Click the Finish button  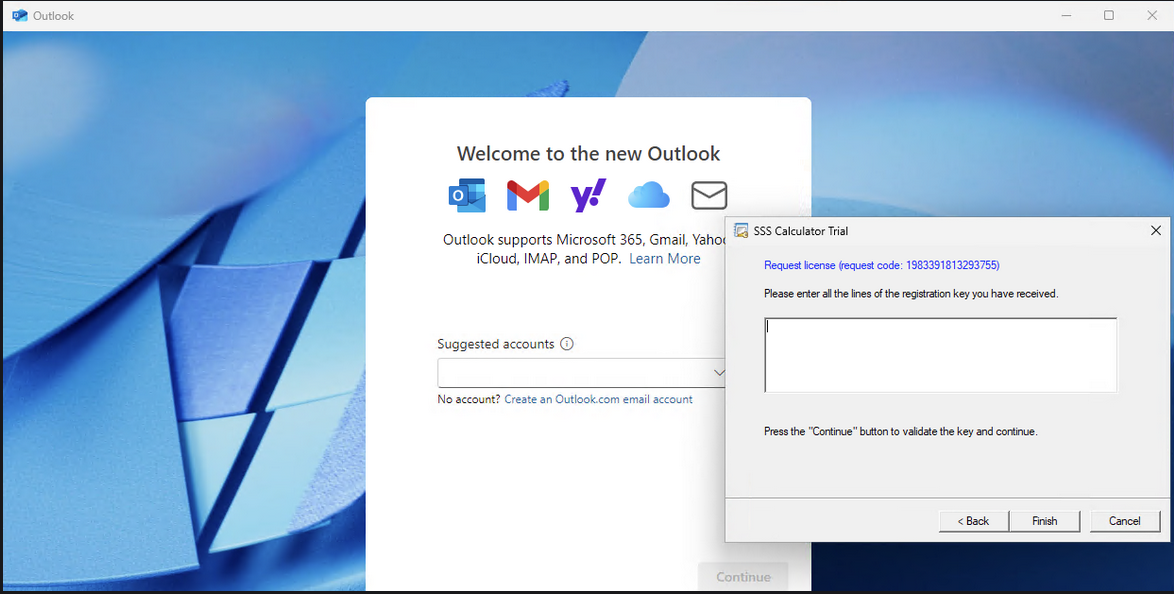(x=1044, y=521)
